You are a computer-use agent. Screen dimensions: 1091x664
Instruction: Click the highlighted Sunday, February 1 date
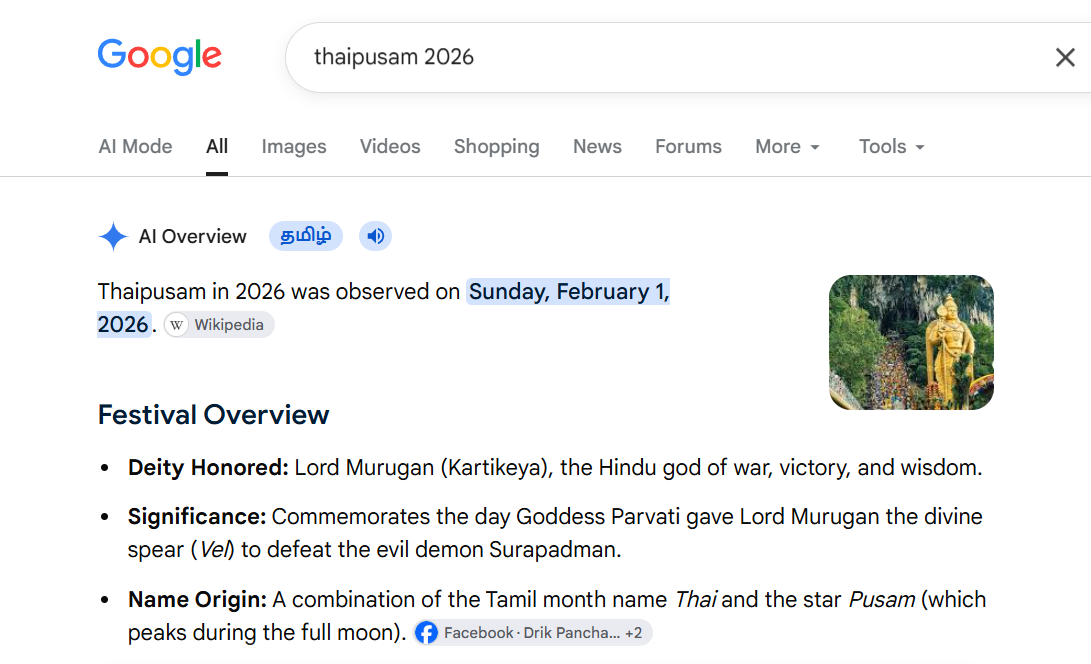coord(568,292)
